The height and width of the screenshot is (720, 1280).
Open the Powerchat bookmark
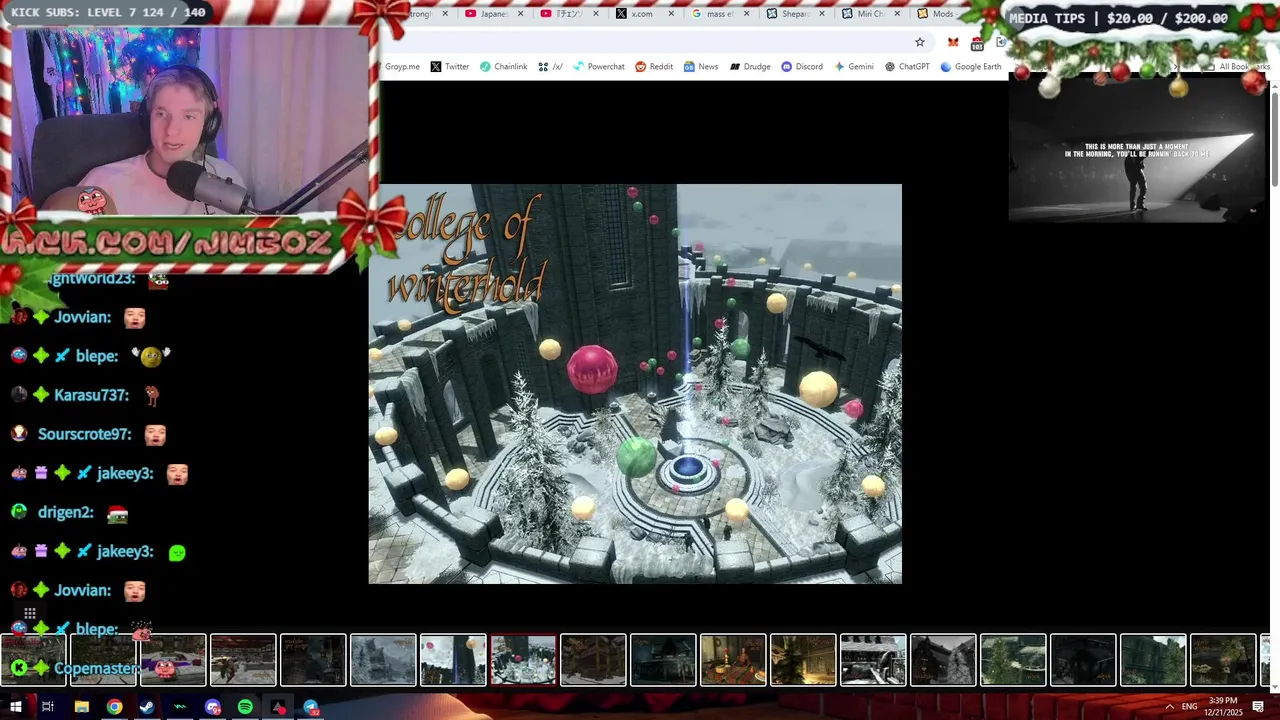598,67
